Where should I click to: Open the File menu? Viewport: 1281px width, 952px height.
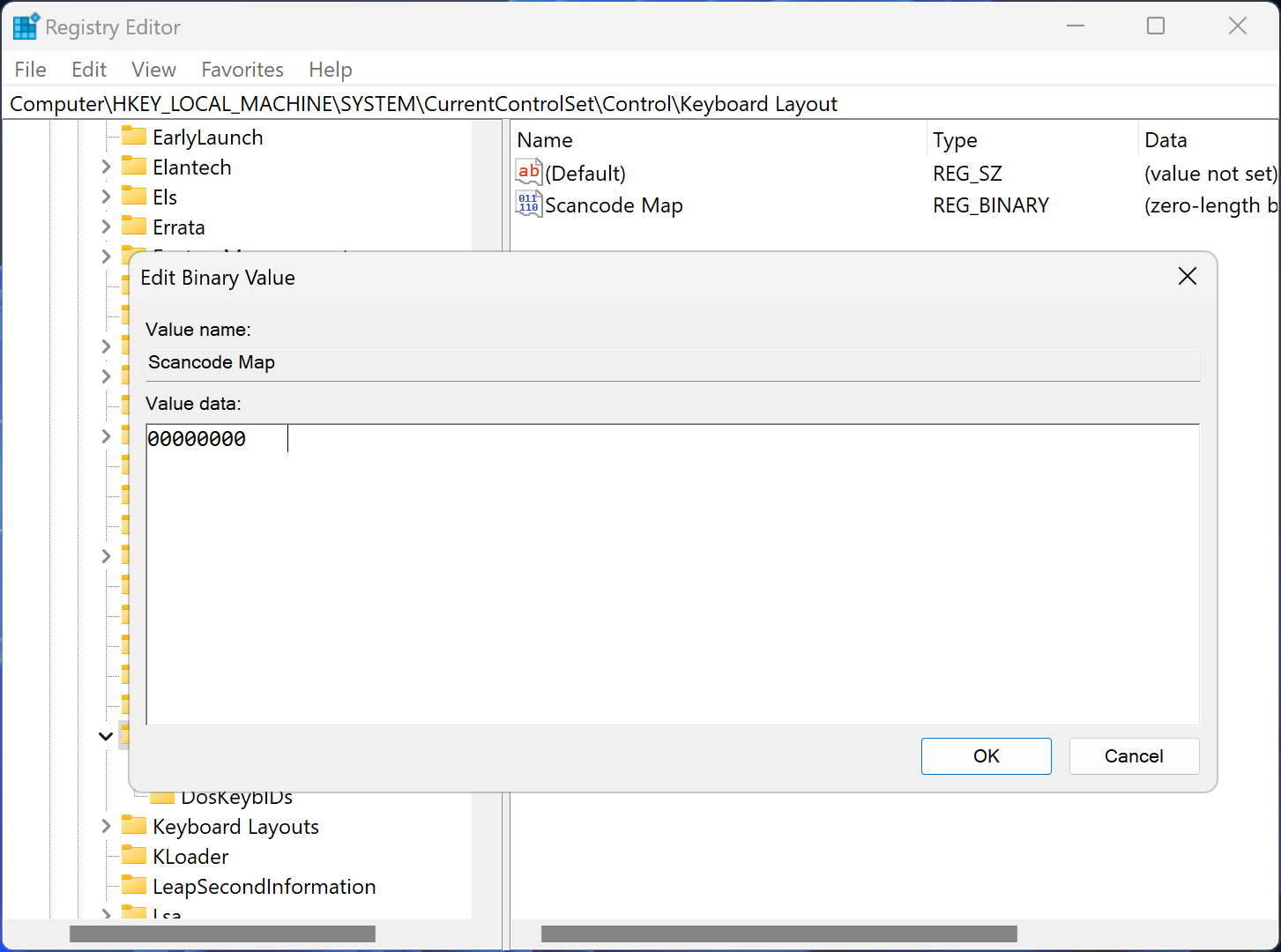tap(30, 70)
